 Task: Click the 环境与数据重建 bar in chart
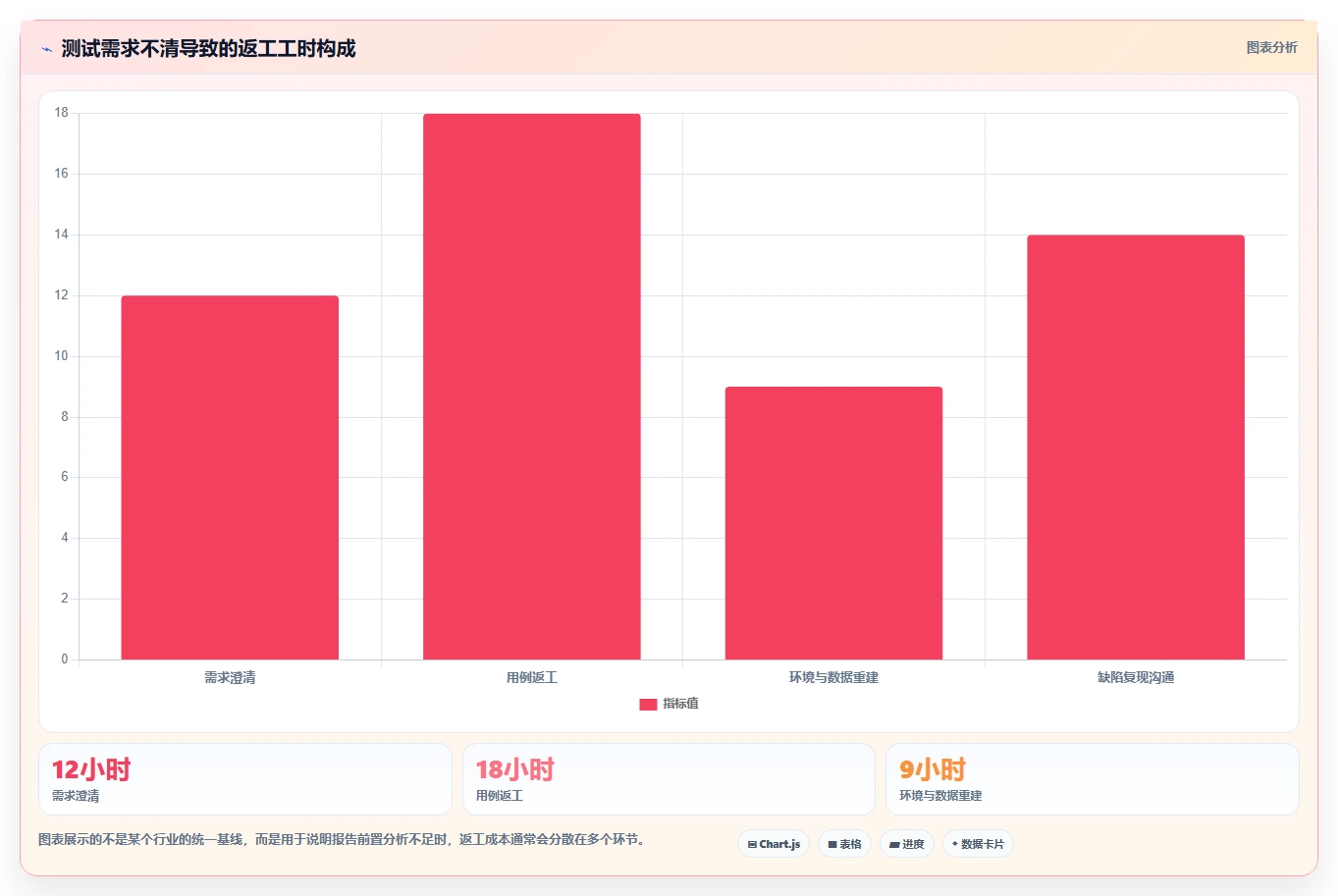tap(833, 523)
